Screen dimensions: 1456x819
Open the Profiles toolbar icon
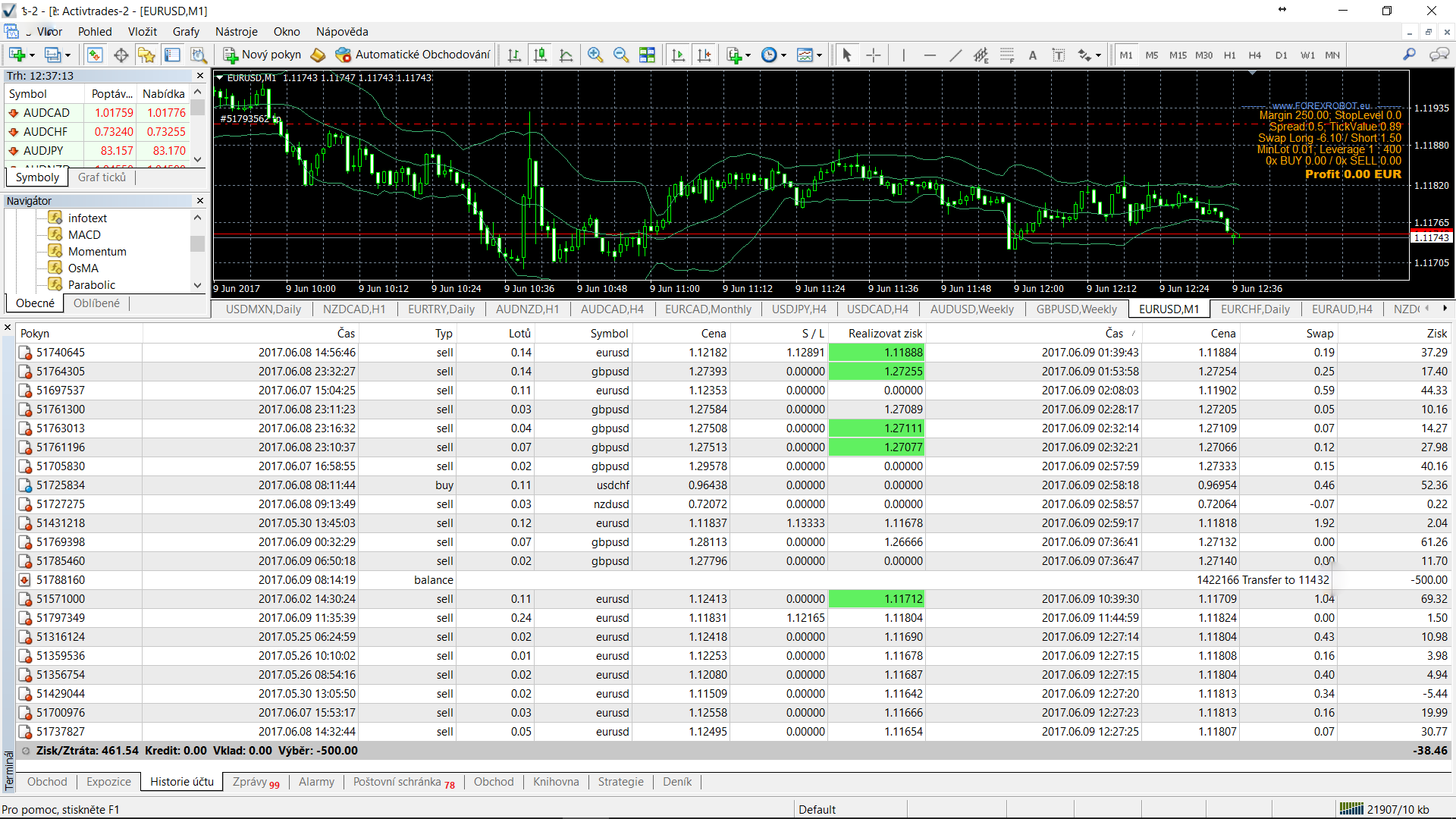click(x=52, y=55)
